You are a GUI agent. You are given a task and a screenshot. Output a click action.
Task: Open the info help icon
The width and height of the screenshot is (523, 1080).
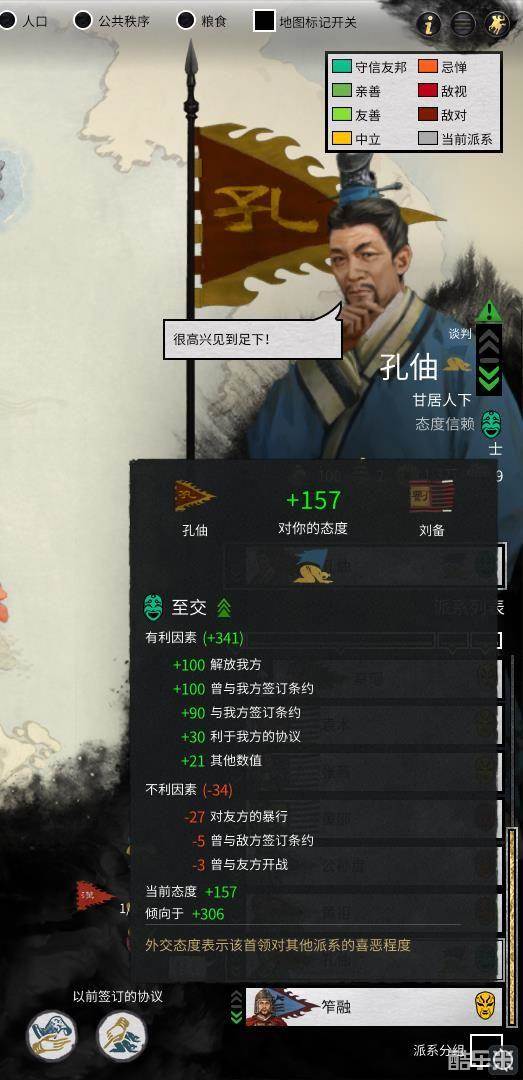429,25
